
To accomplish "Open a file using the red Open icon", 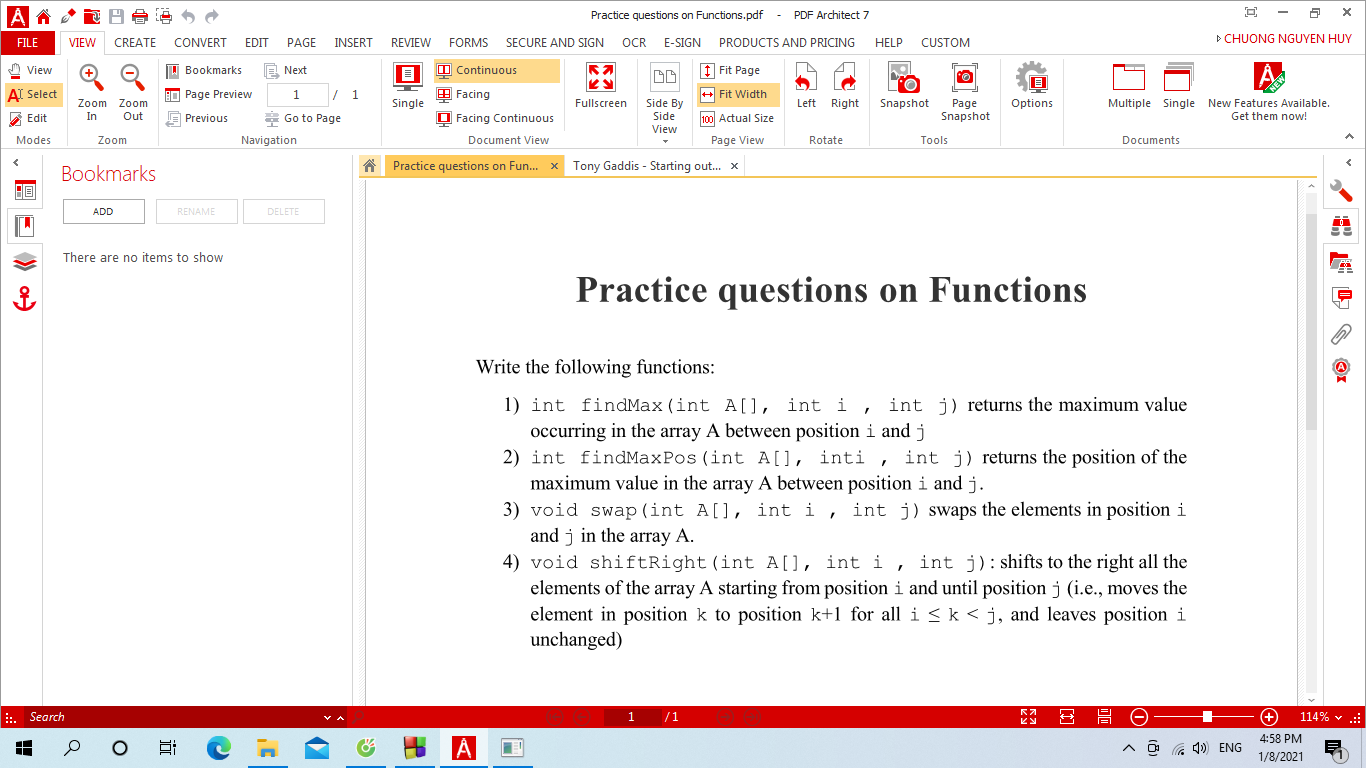I will pos(91,16).
